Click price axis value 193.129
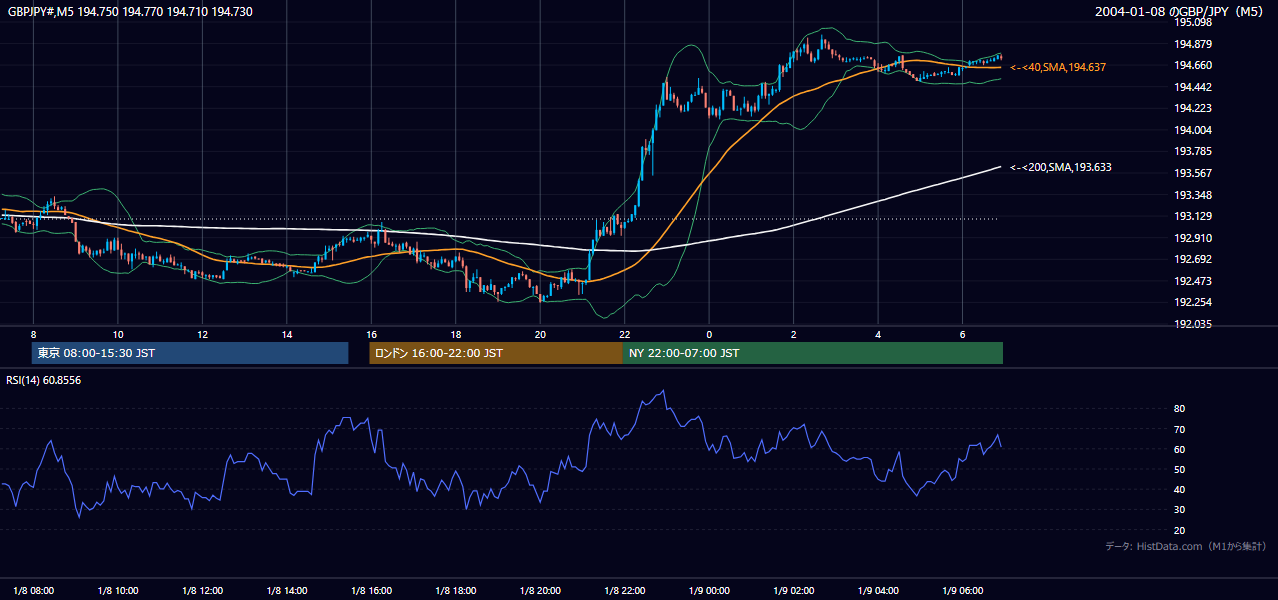This screenshot has width=1278, height=600. [1193, 216]
